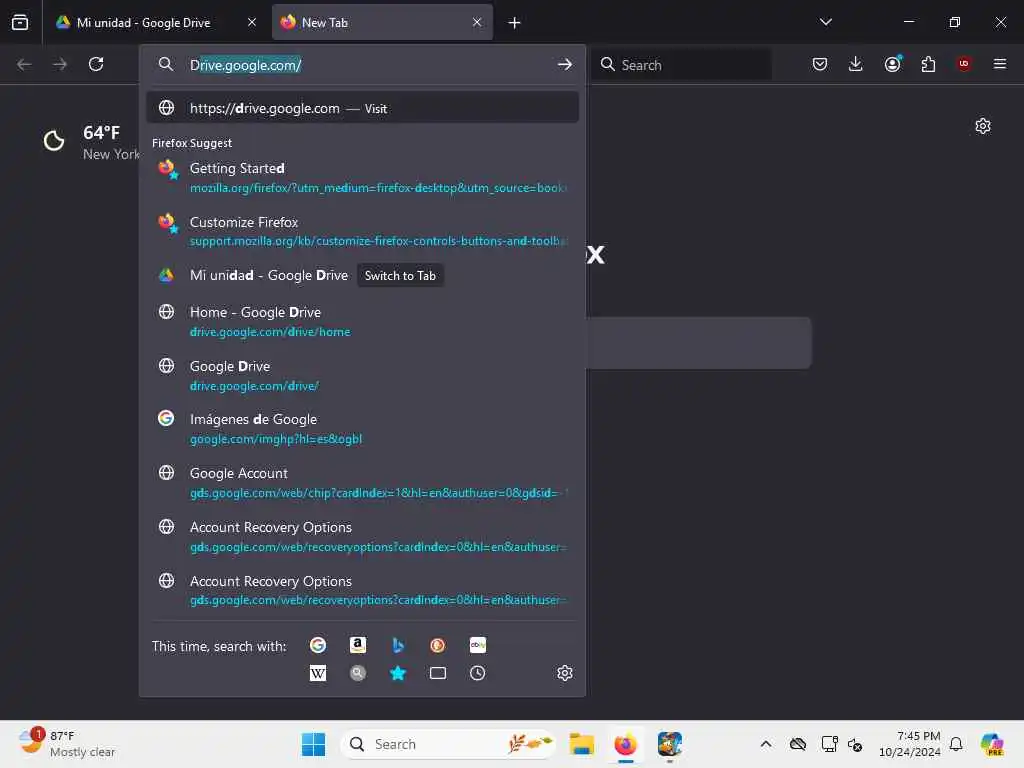The height and width of the screenshot is (768, 1024).
Task: Search open Tabs using the tab icon
Action: coord(438,673)
